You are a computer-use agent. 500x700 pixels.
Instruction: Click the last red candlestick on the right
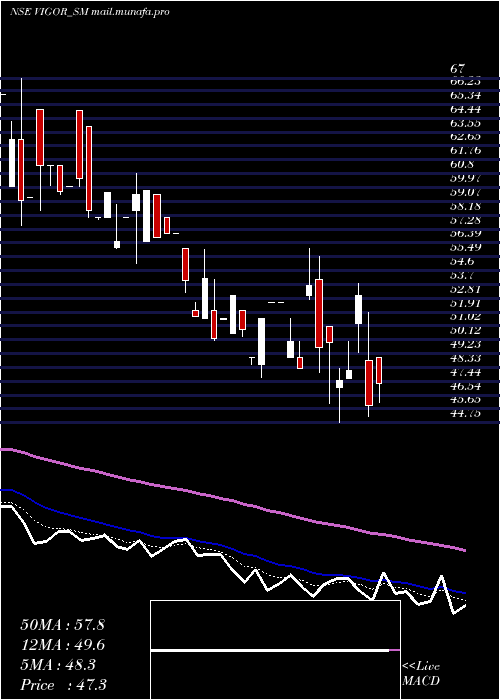pos(379,370)
